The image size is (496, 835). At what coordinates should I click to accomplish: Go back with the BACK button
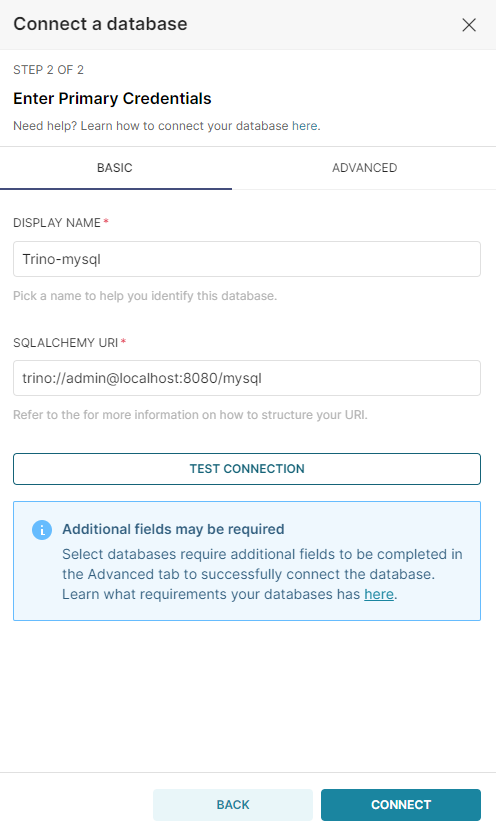233,805
